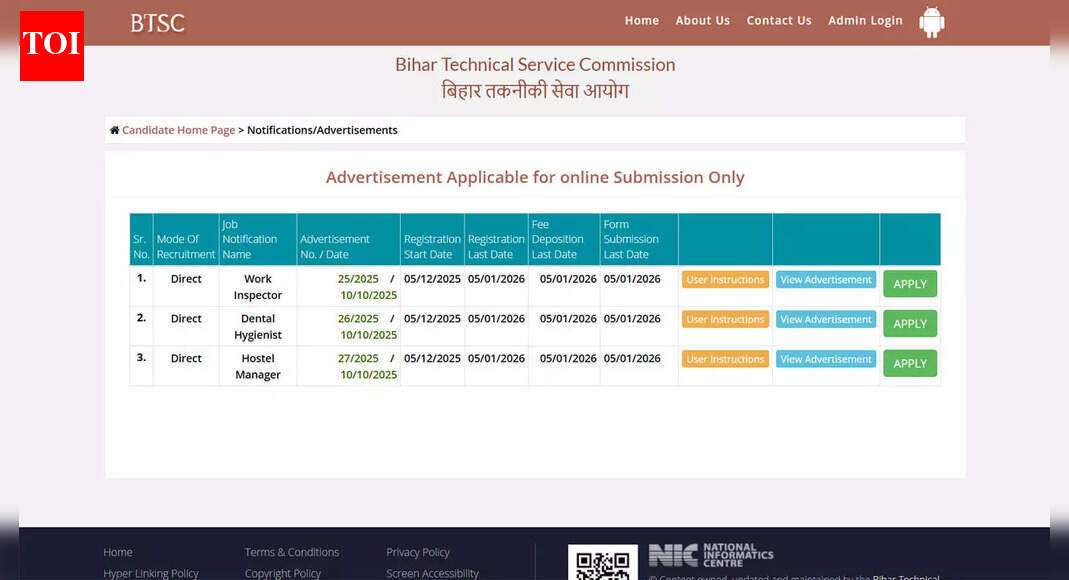View Advertisement for Hostel Manager

click(825, 359)
